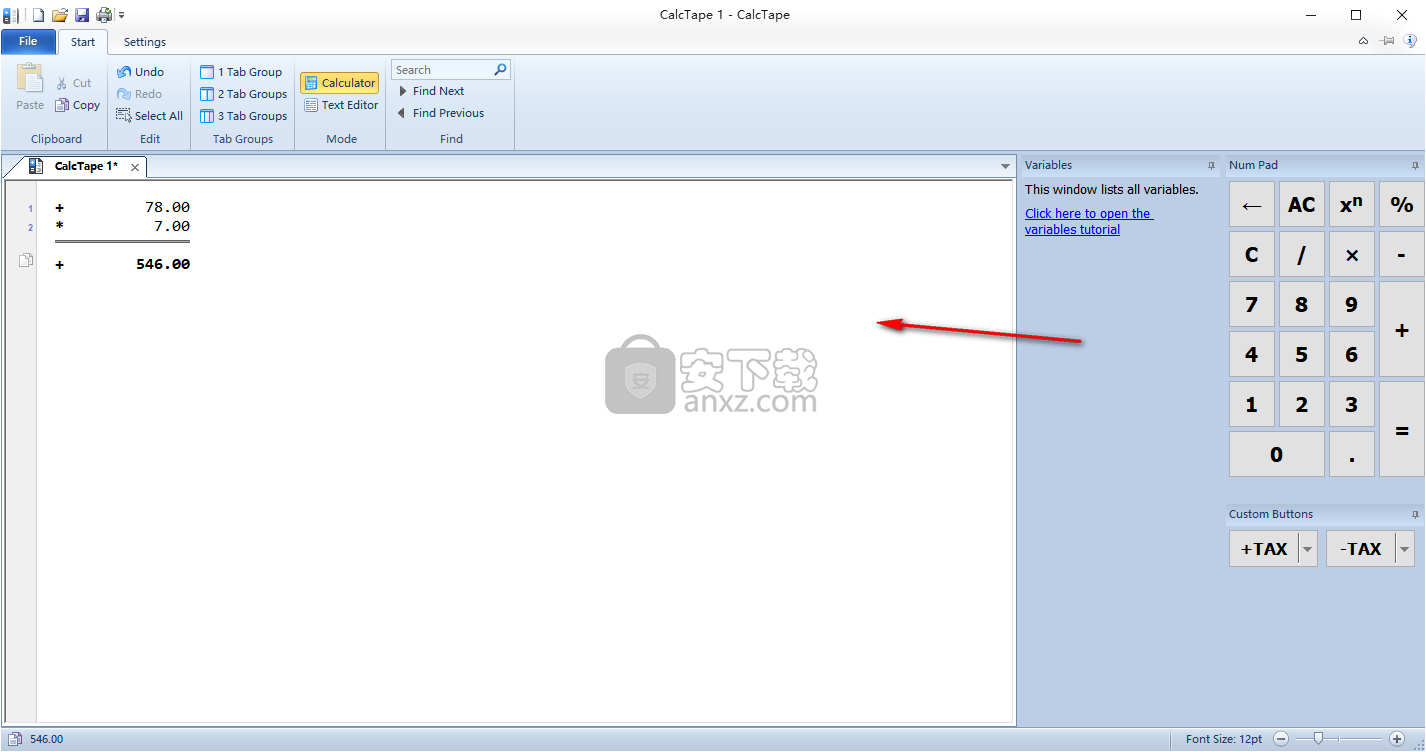Click the backspace arrow key on Num Pad
The image size is (1426, 752).
click(x=1251, y=205)
